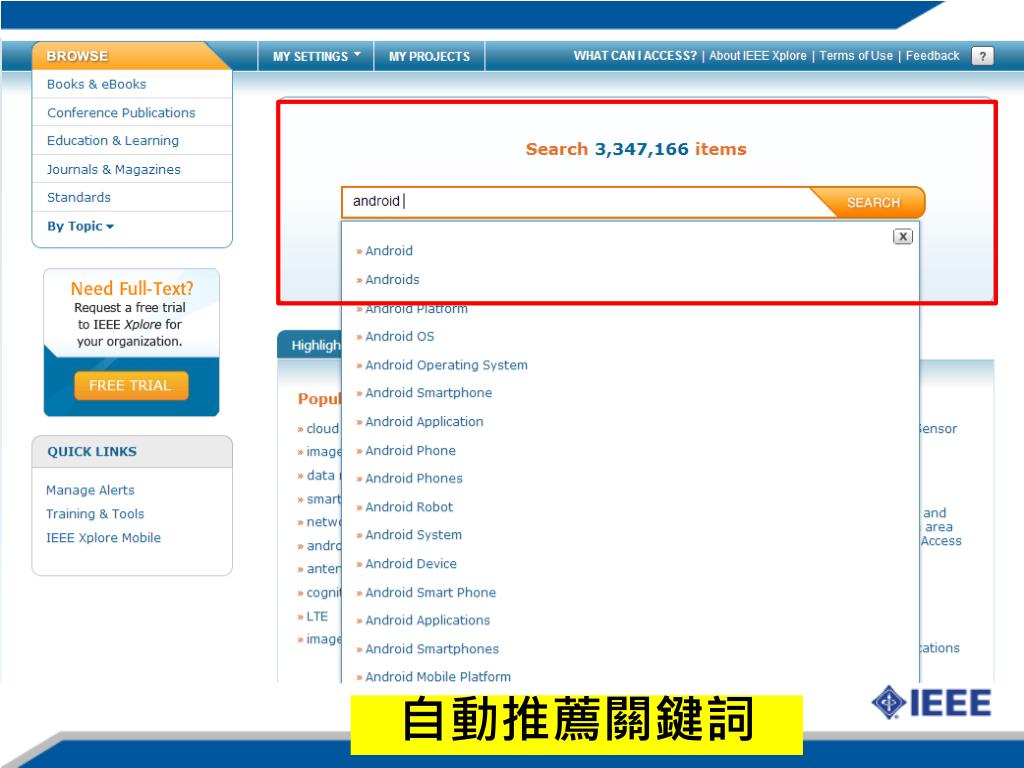1024x768 pixels.
Task: Open the MY SETTINGS dropdown menu
Action: (316, 56)
